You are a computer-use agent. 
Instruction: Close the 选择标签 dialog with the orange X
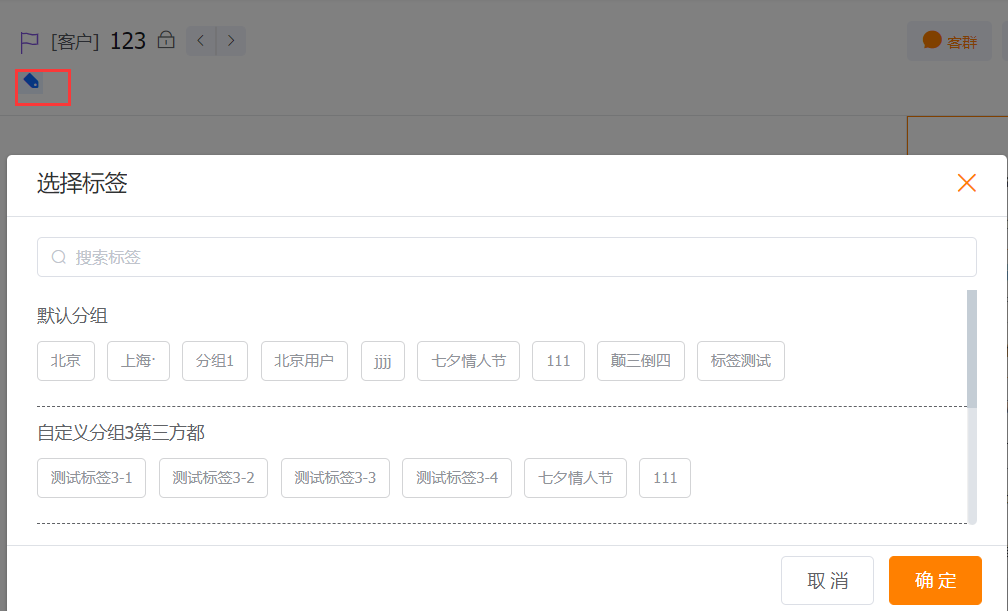(x=966, y=182)
